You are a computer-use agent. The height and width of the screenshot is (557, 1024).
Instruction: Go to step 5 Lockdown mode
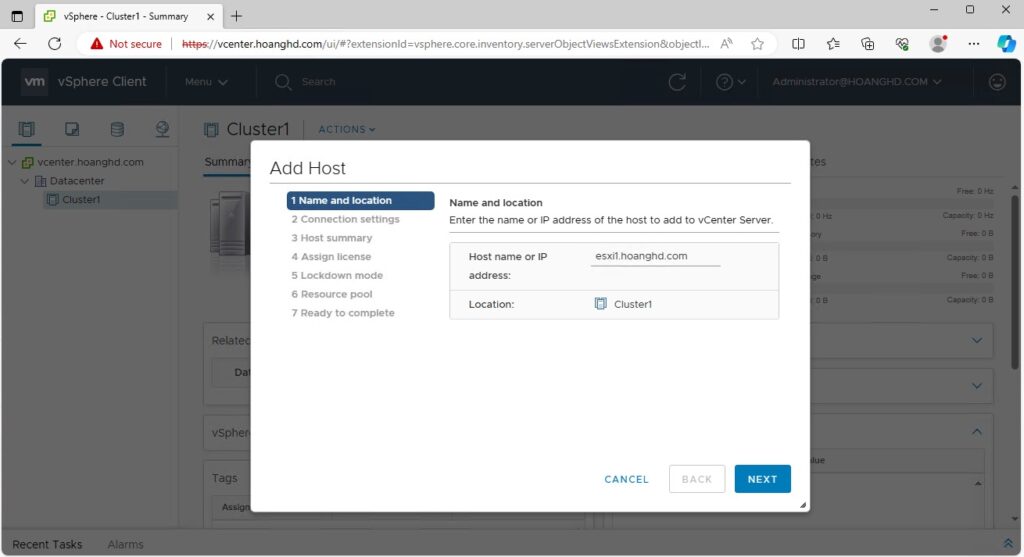pos(337,276)
